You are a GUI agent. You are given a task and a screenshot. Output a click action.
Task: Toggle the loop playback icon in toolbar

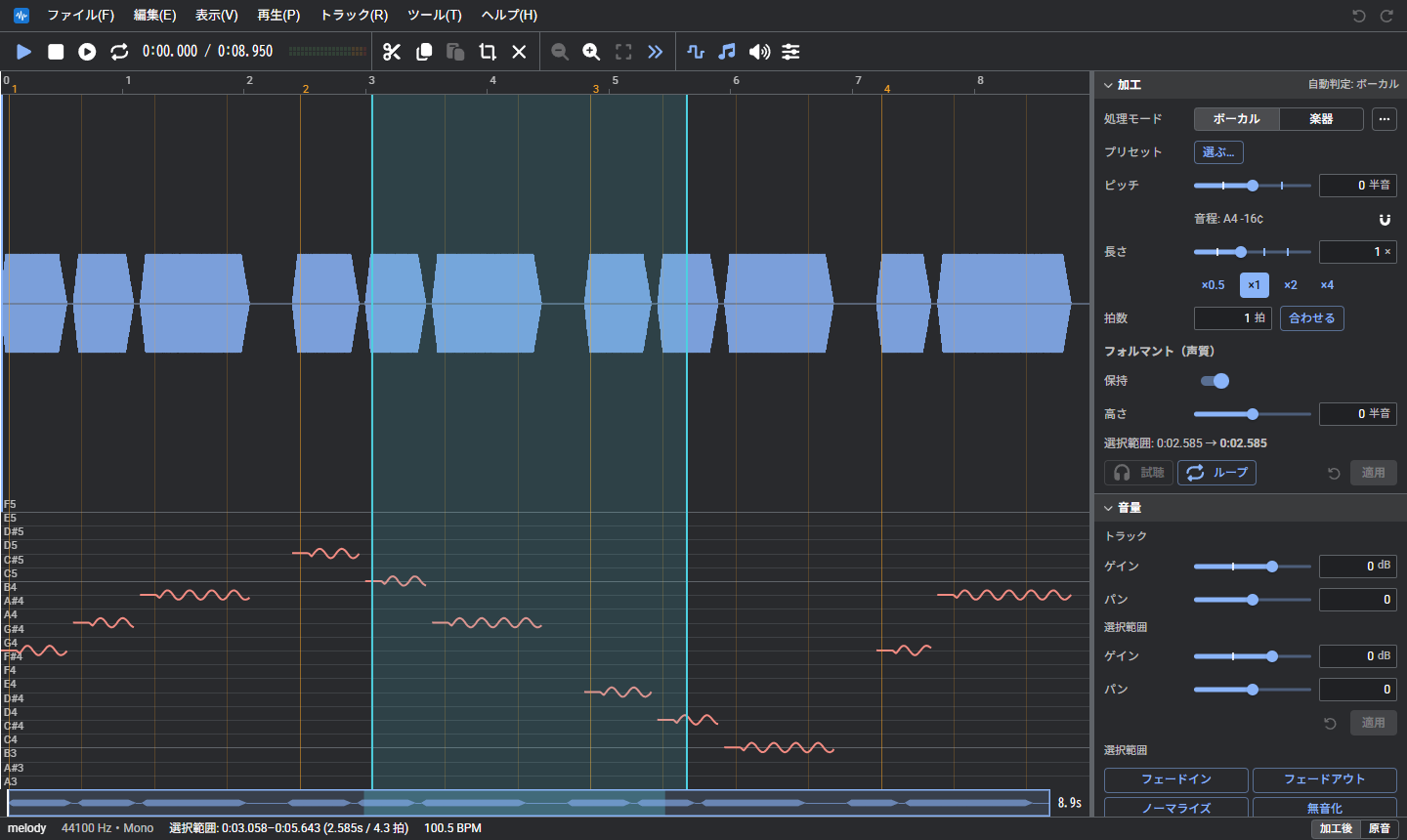pos(119,52)
